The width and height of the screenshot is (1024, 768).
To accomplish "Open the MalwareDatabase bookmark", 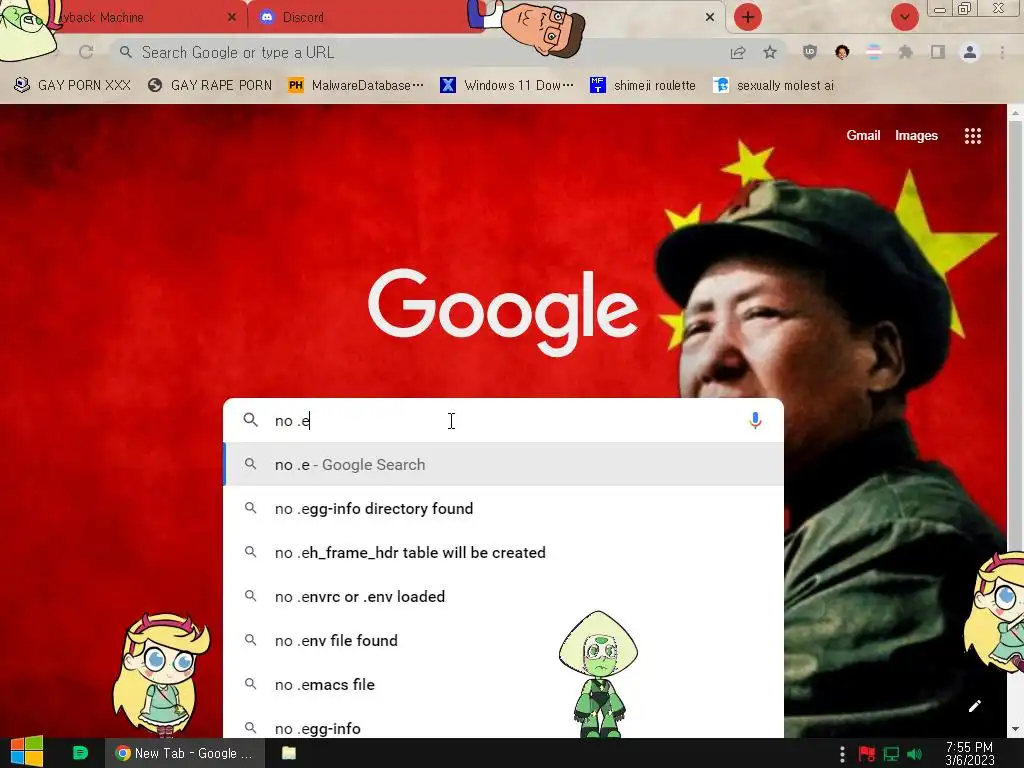I will (357, 86).
